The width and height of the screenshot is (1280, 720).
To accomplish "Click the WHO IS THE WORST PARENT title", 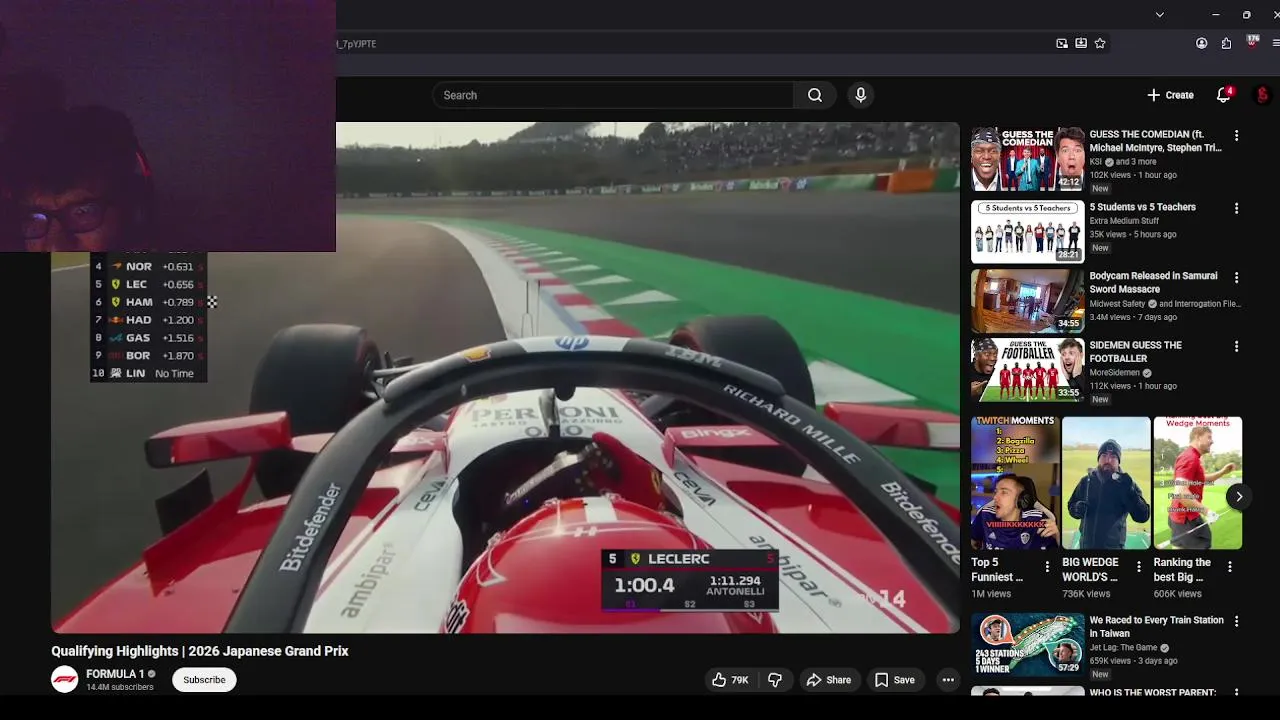I will 1152,692.
